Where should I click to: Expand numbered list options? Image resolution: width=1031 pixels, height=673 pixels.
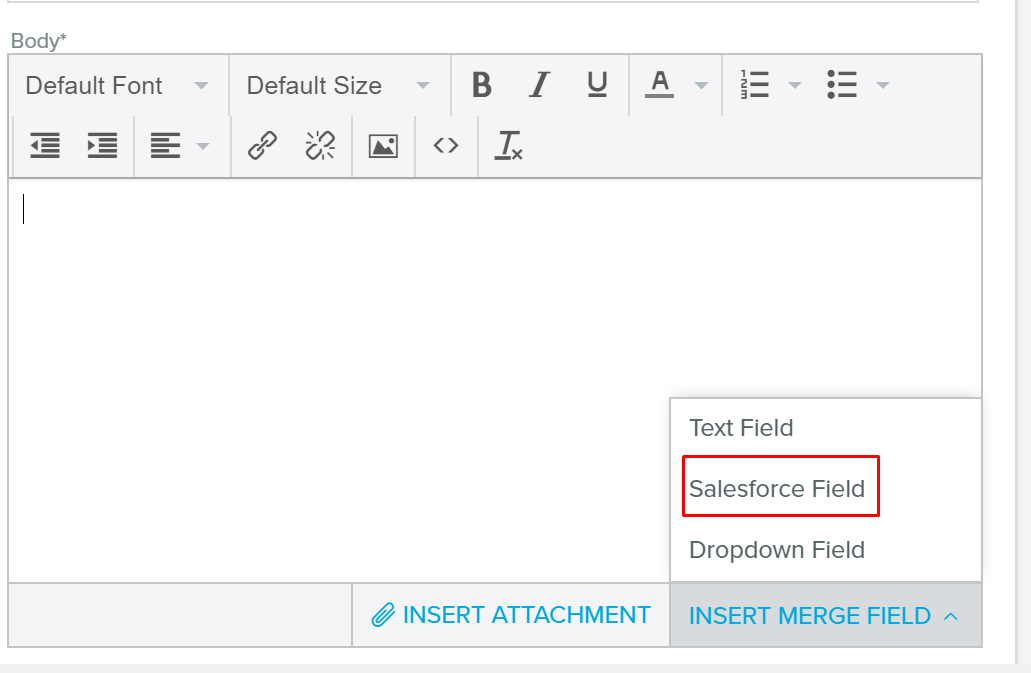click(795, 86)
